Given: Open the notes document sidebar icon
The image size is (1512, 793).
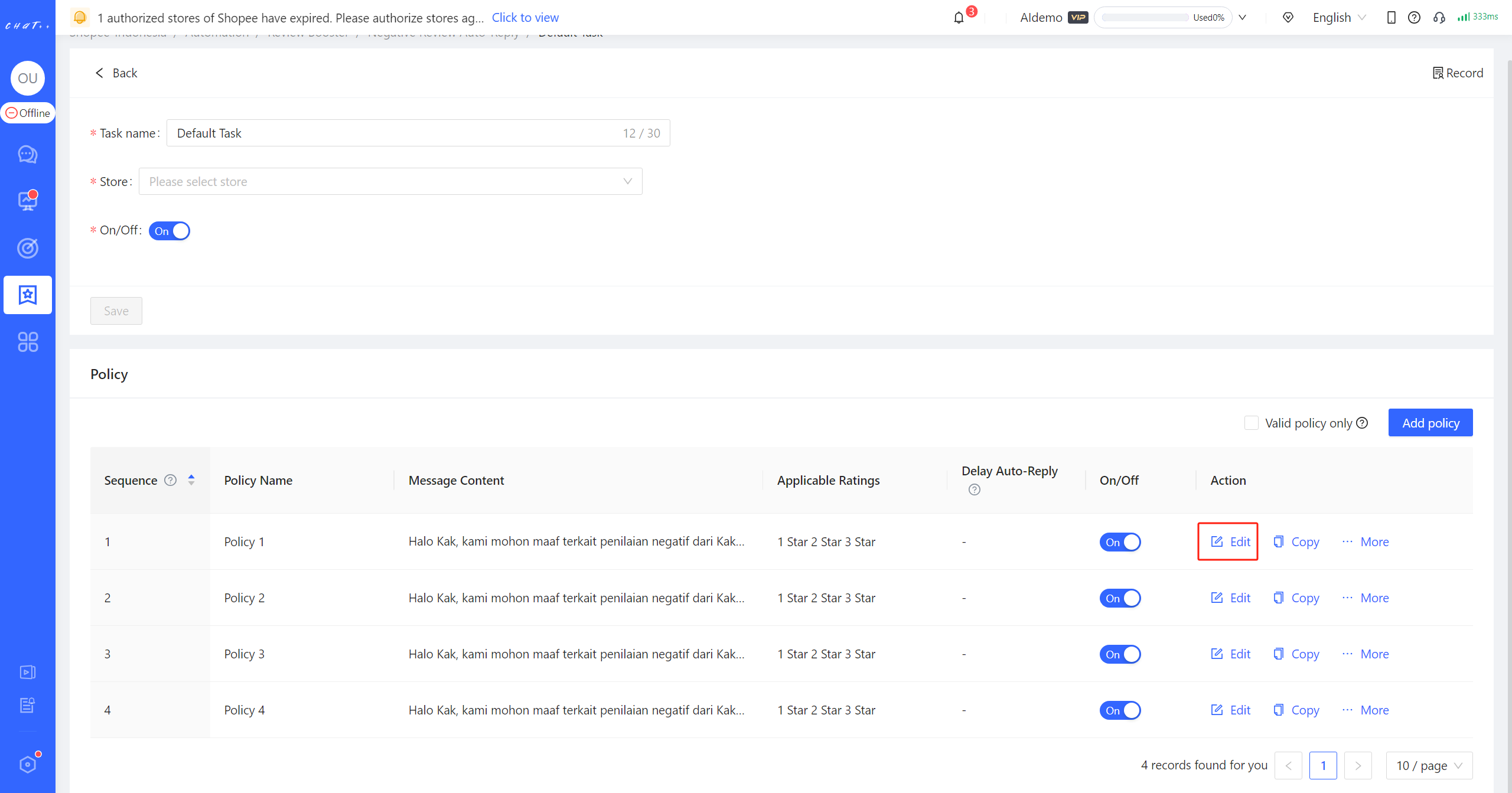Looking at the screenshot, I should [28, 705].
